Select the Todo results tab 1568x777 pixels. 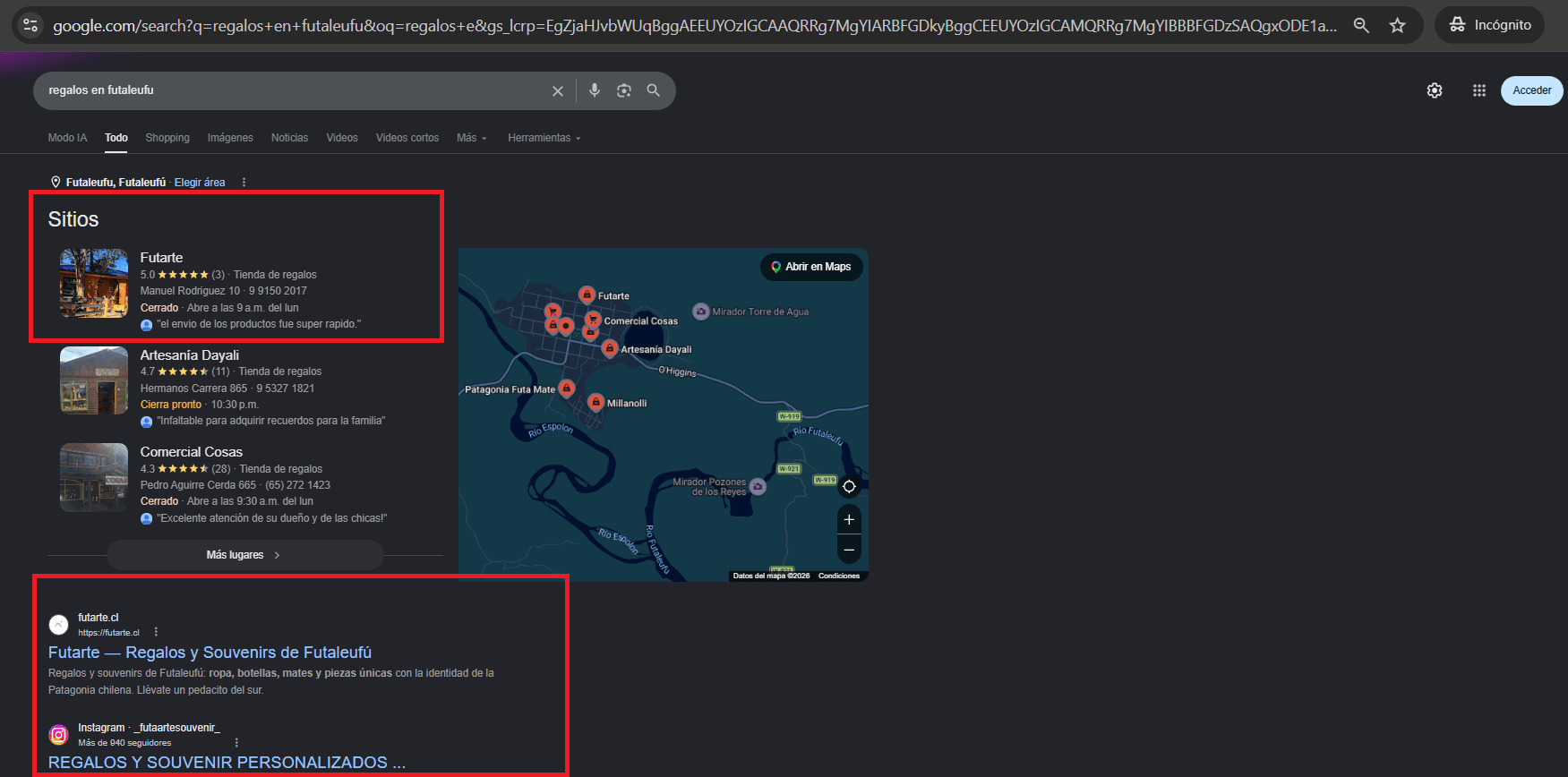[x=116, y=138]
